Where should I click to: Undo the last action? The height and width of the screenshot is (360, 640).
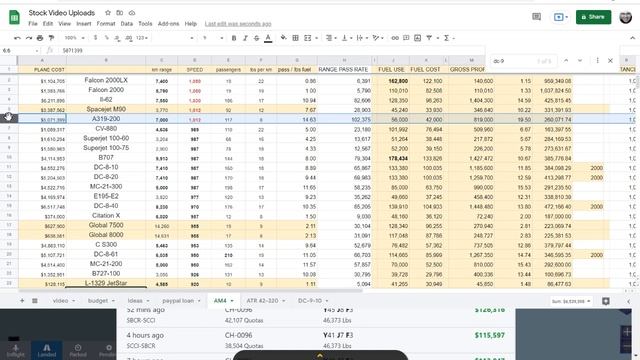click(x=17, y=38)
